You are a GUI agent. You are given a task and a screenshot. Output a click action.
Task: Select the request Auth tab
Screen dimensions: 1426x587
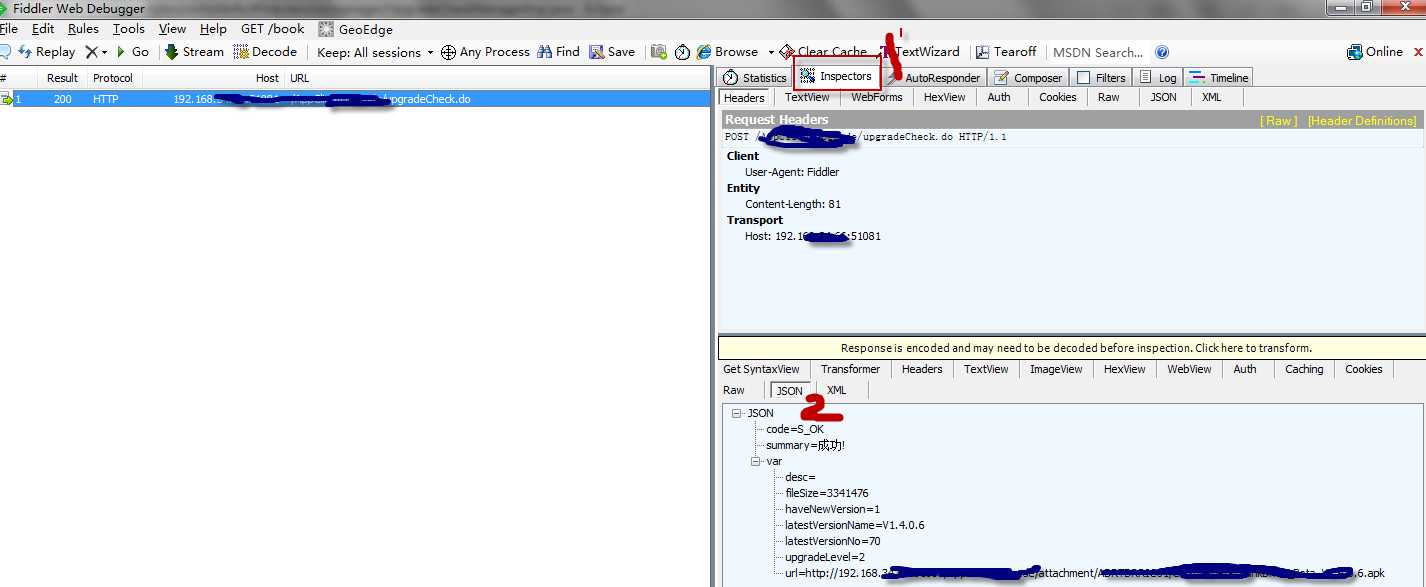coord(999,97)
